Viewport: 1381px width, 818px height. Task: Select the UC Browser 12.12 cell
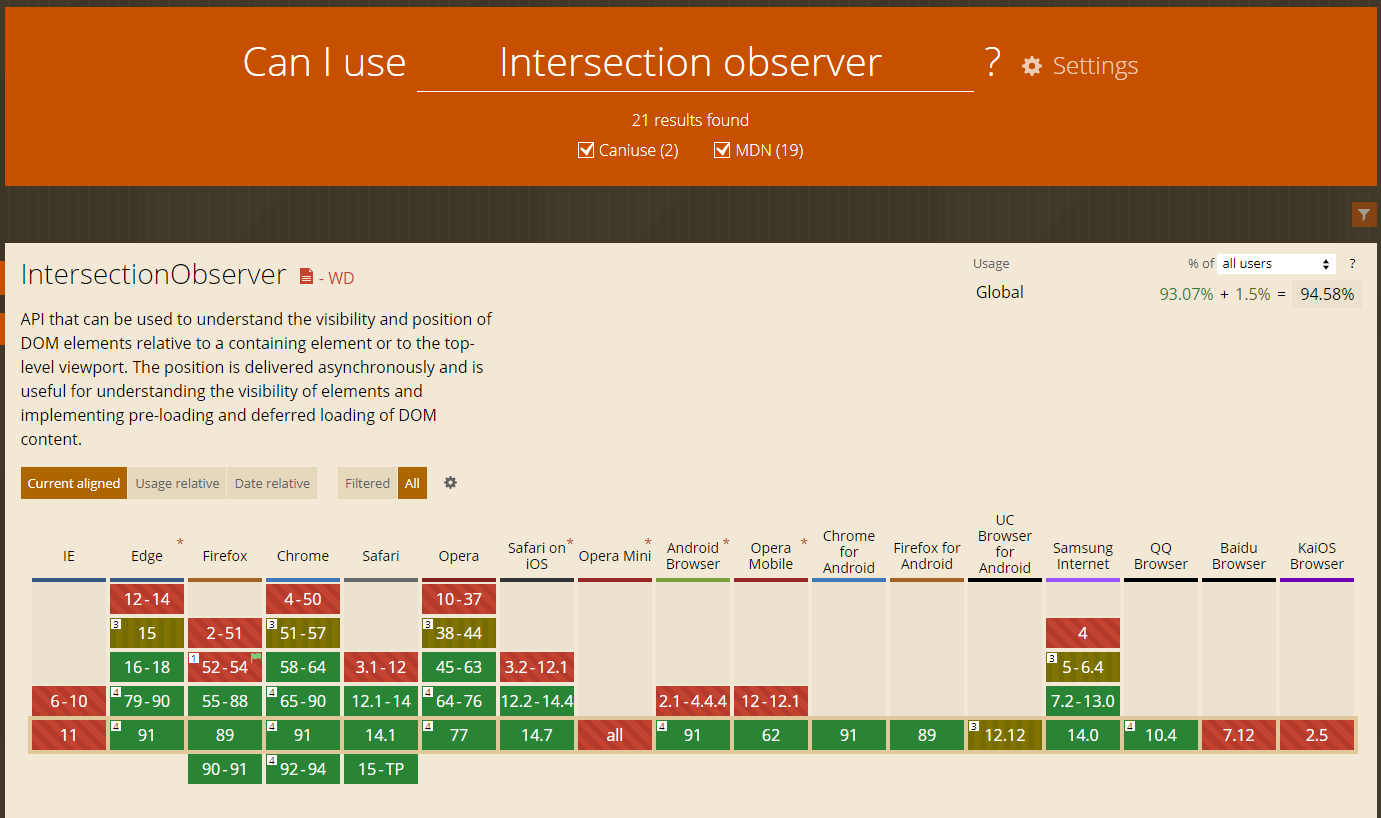pos(1005,735)
